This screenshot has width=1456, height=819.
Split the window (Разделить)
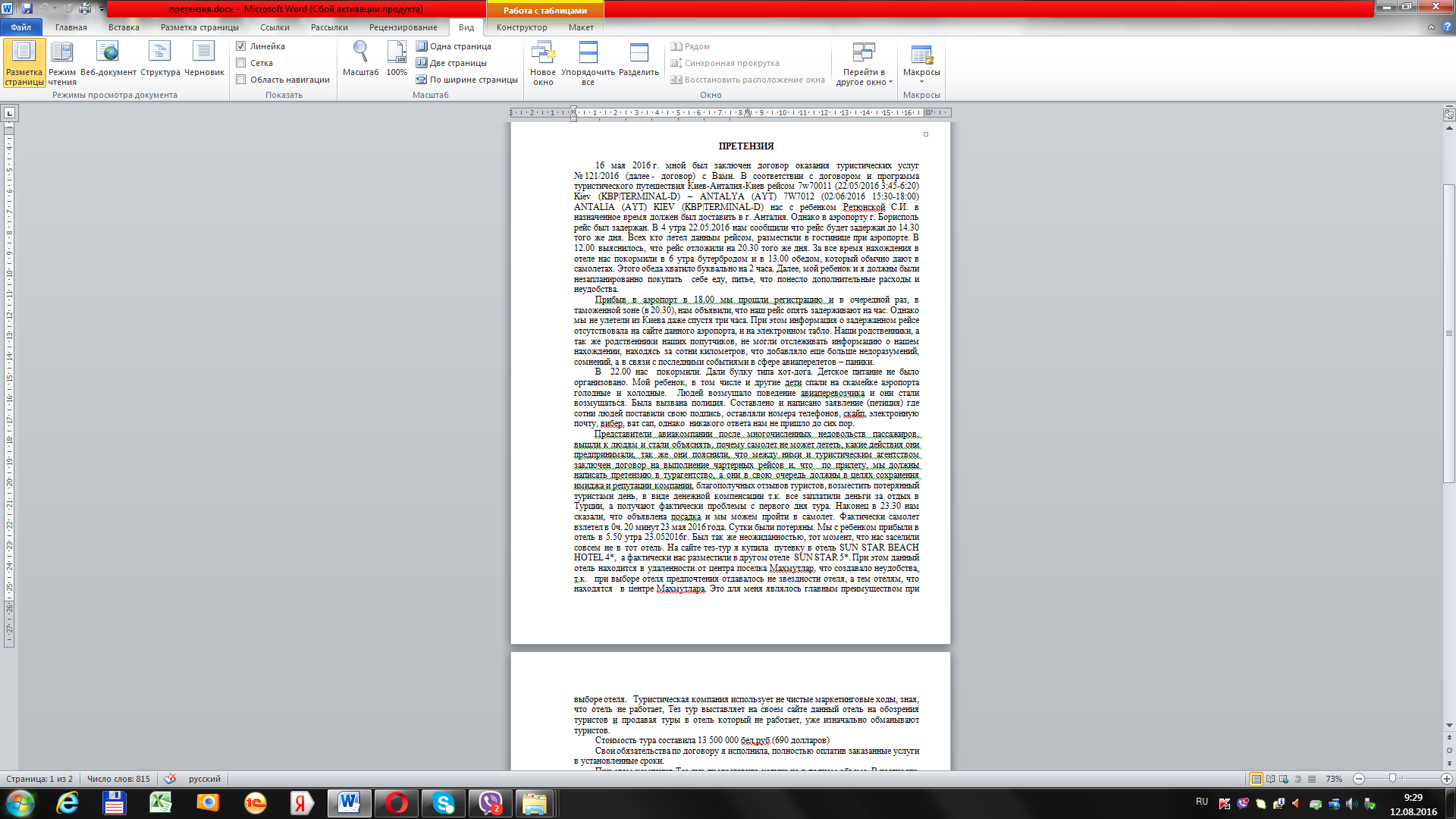click(x=639, y=53)
